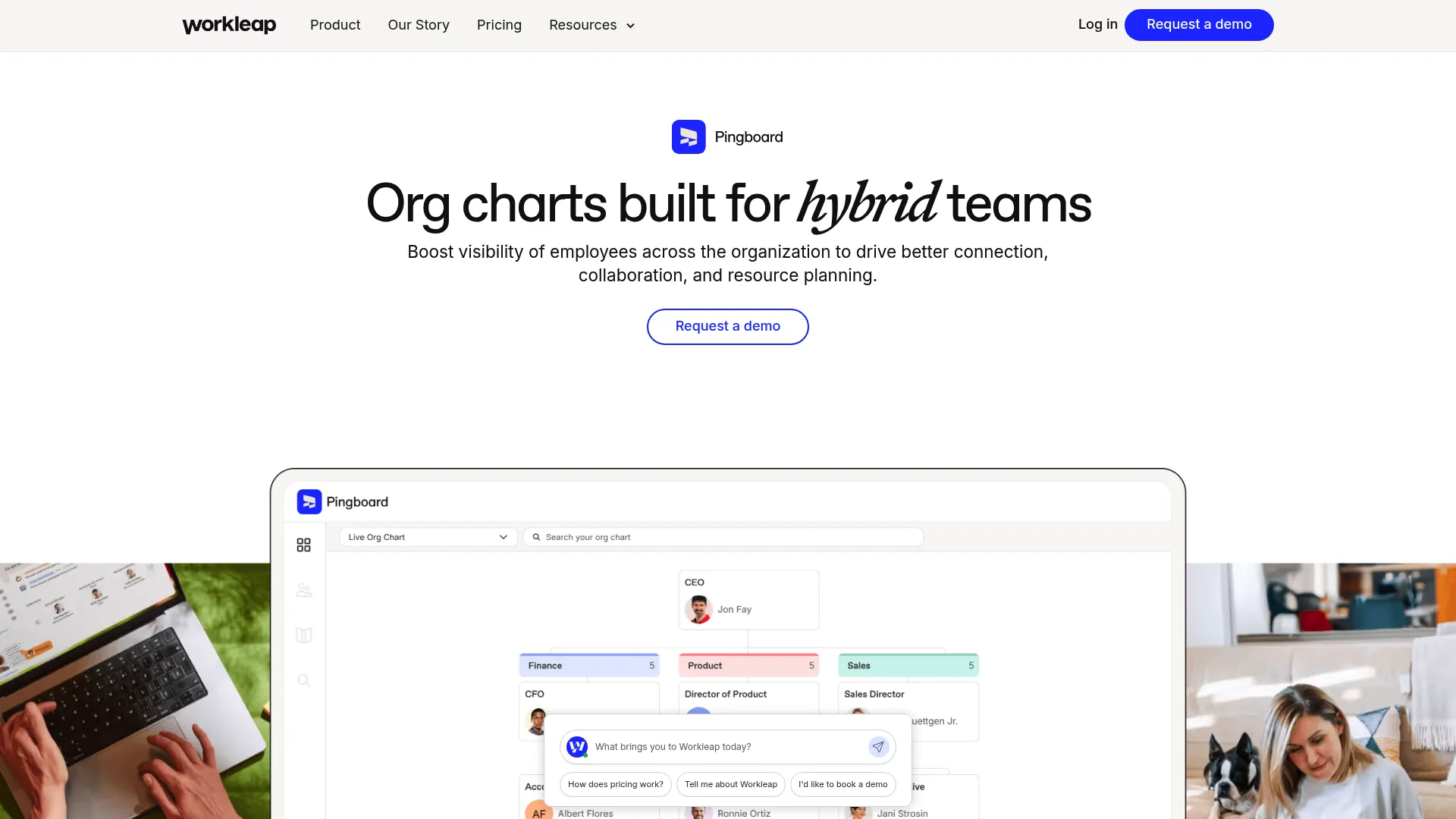Click the Sales department header
The width and height of the screenshot is (1456, 819).
click(908, 665)
